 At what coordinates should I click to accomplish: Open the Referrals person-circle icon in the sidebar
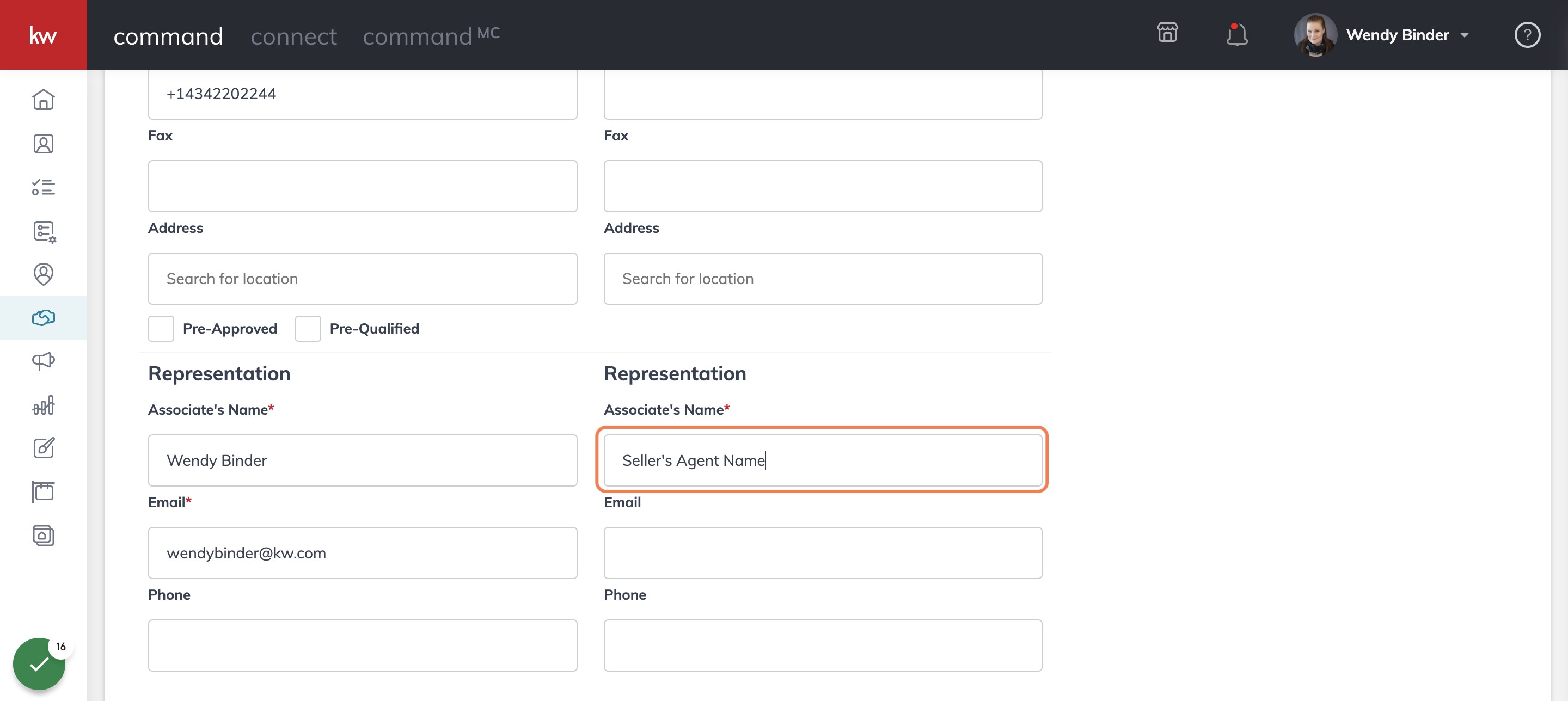(x=43, y=274)
